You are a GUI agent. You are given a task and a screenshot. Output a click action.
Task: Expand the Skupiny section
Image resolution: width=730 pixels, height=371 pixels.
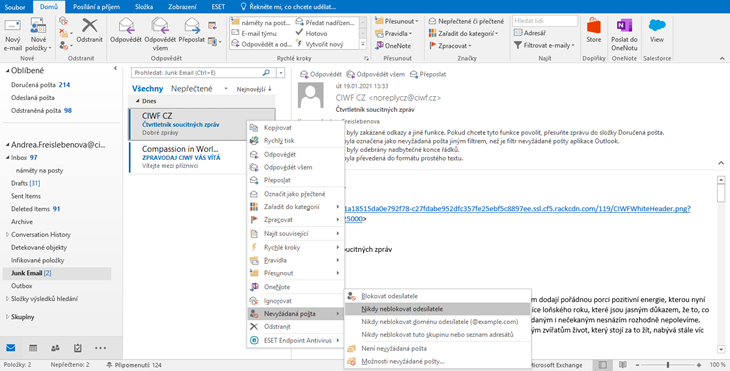(7, 317)
